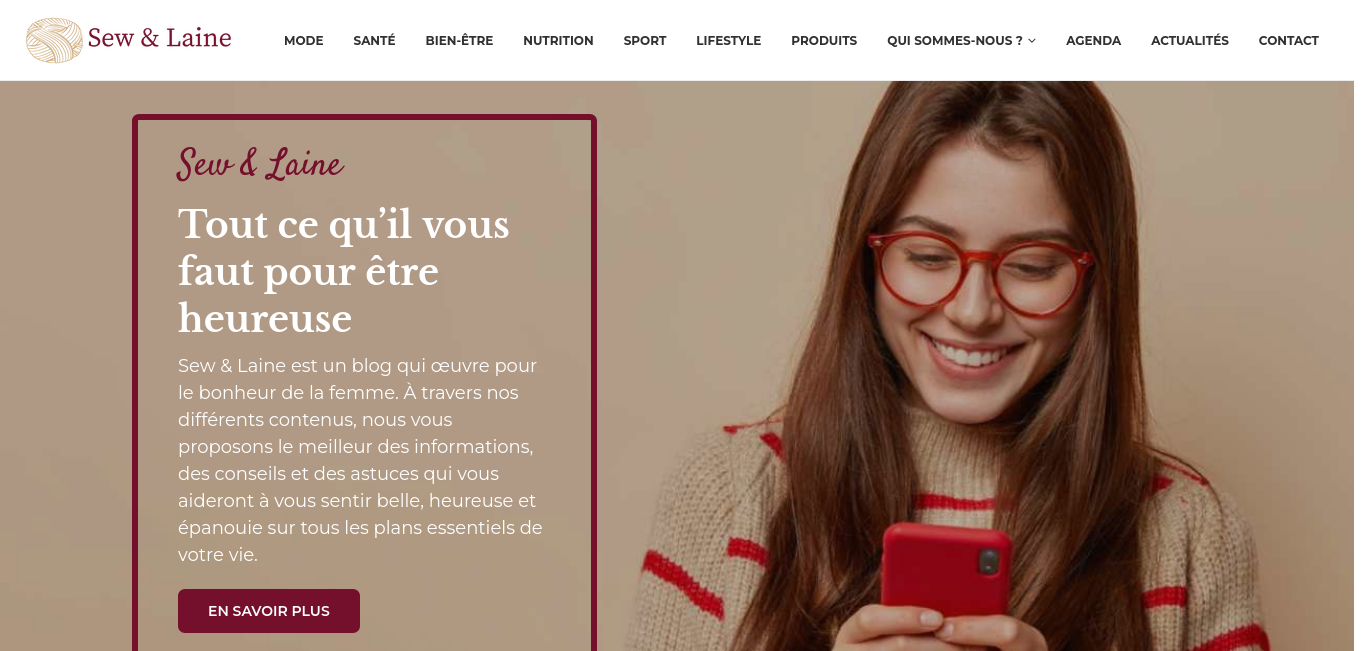Navigate to the SPORT page
Screen dimensions: 1366x651
pyautogui.click(x=645, y=41)
